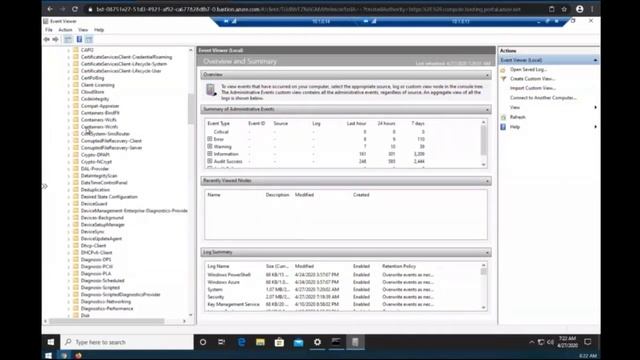The height and width of the screenshot is (360, 640).
Task: Open the browser profile icon
Action: (580, 9)
